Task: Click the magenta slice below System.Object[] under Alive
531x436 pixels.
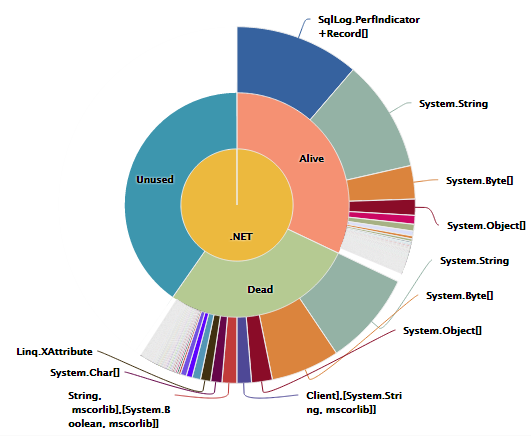Action: (x=382, y=217)
